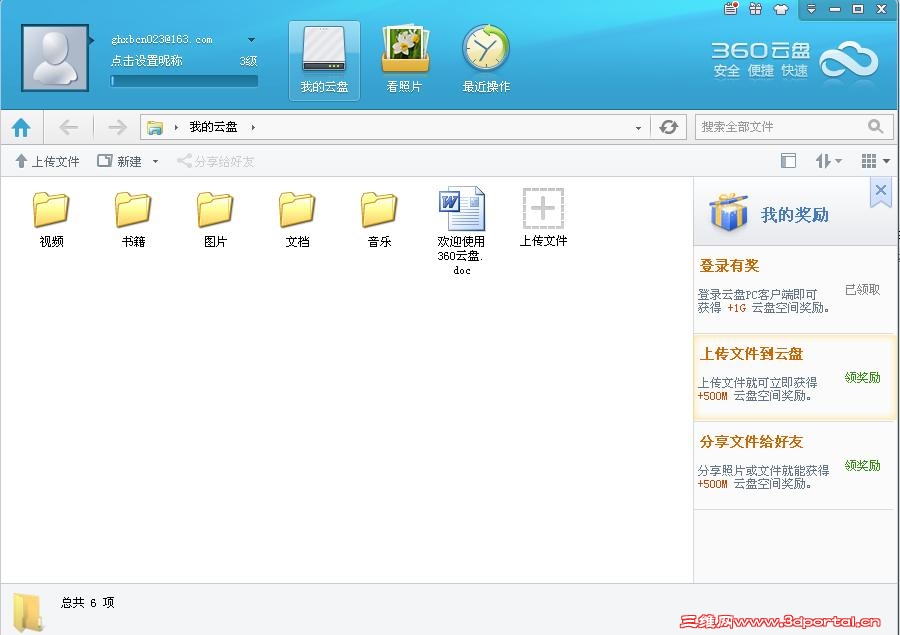
Task: Click the 我的奖励 panel heading
Action: (794, 215)
